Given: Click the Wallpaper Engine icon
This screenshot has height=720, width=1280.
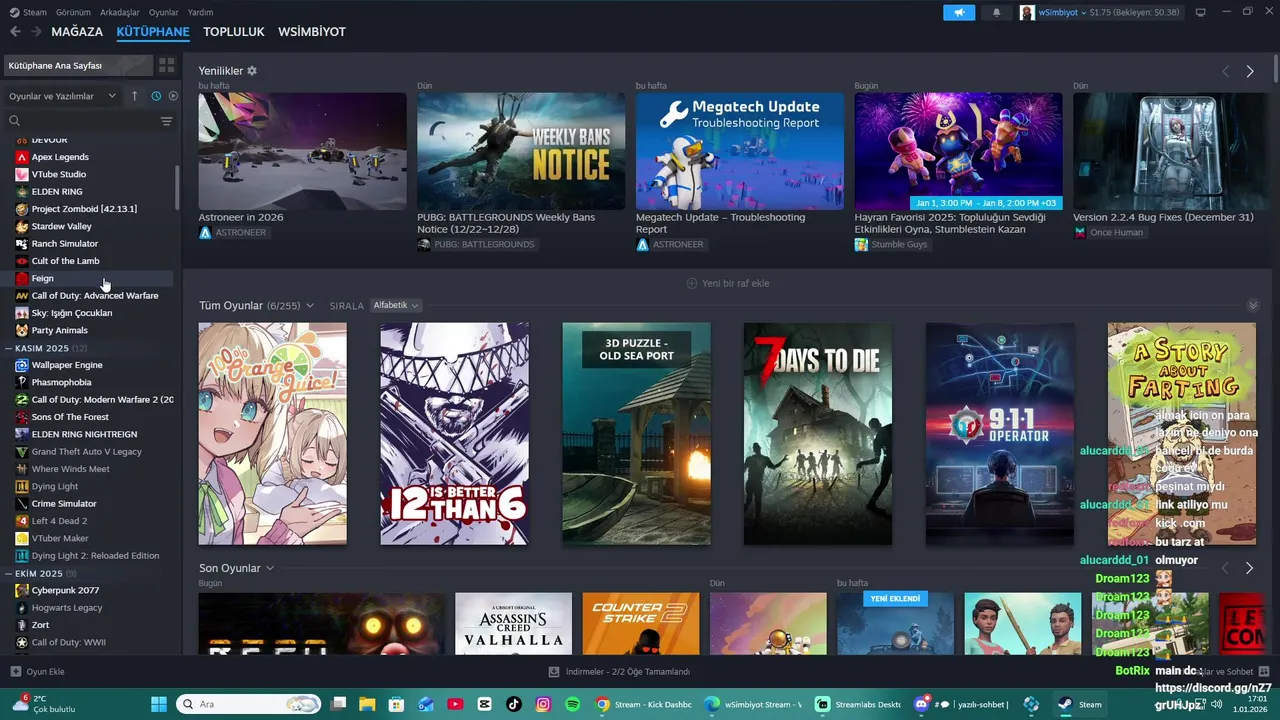Looking at the screenshot, I should [22, 365].
